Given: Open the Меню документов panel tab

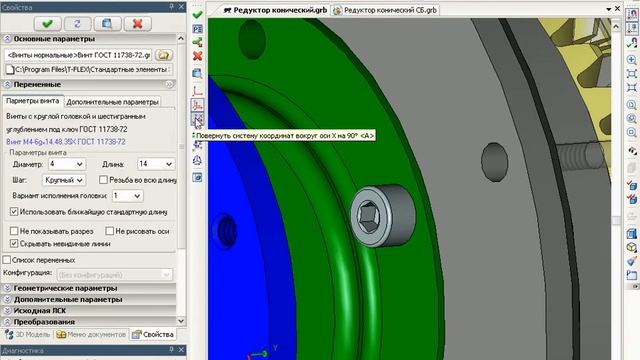Looking at the screenshot, I should click(x=91, y=334).
